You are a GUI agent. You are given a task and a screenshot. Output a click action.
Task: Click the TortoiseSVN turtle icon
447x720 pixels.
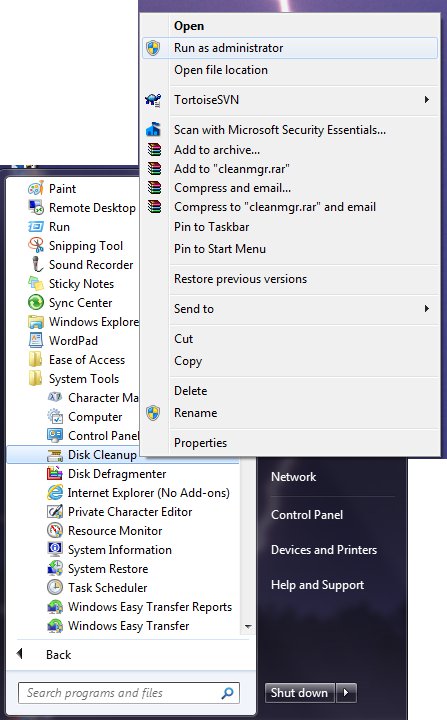[x=153, y=100]
